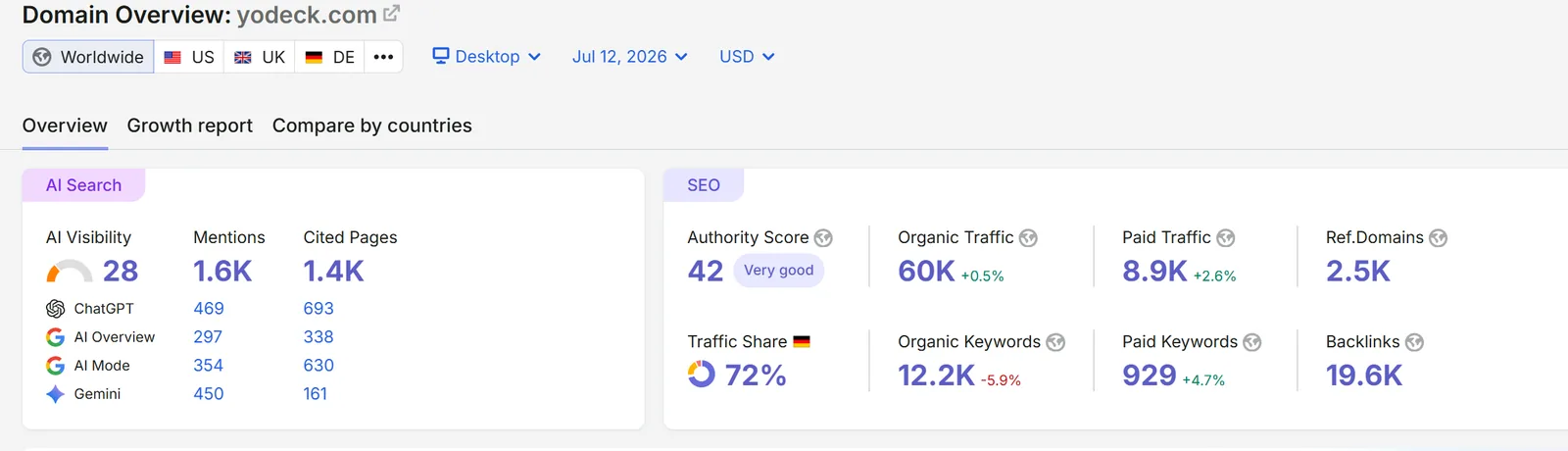Open yodeck.com external link icon
Screen dimensions: 1568x451
click(391, 14)
